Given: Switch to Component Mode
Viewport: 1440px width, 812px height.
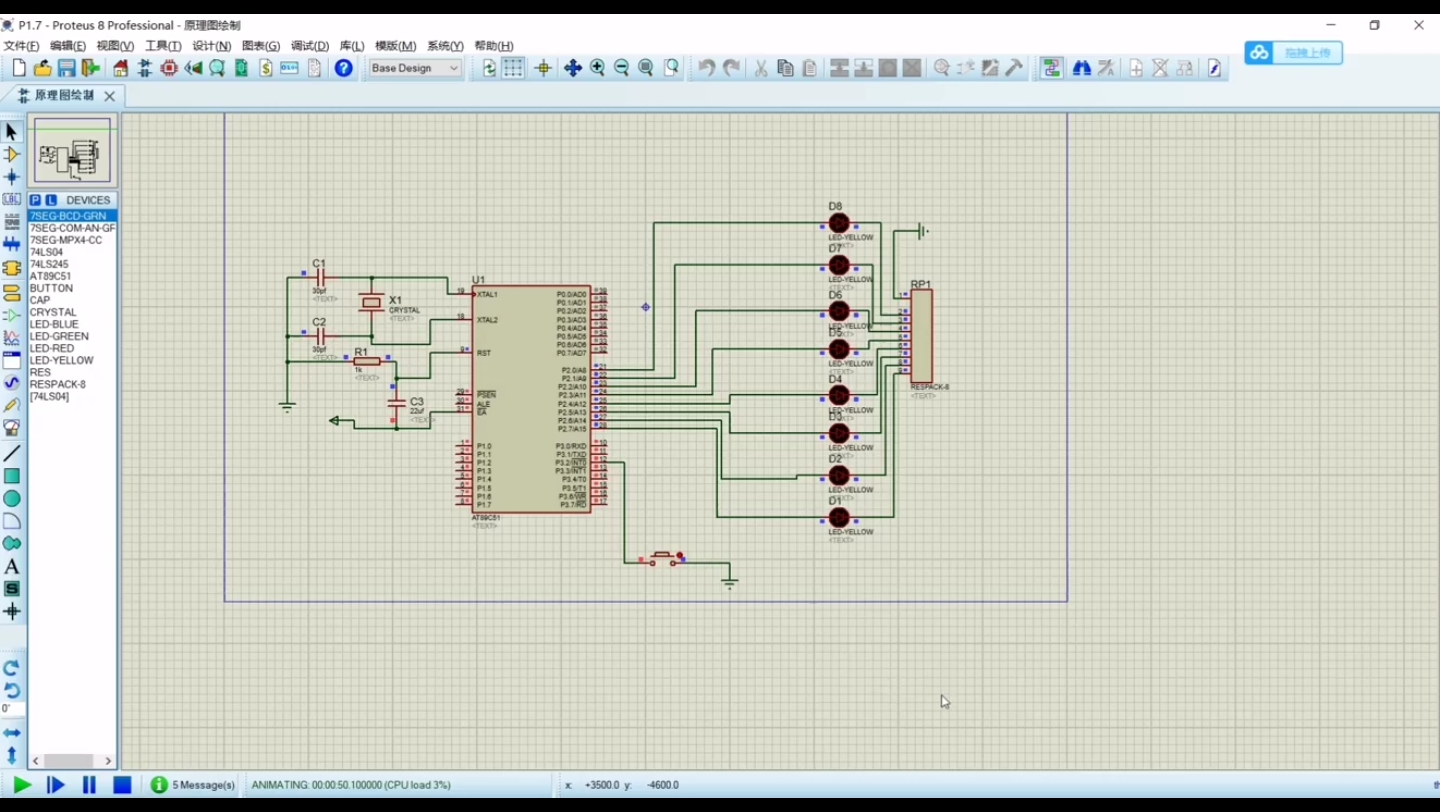Looking at the screenshot, I should (12, 155).
